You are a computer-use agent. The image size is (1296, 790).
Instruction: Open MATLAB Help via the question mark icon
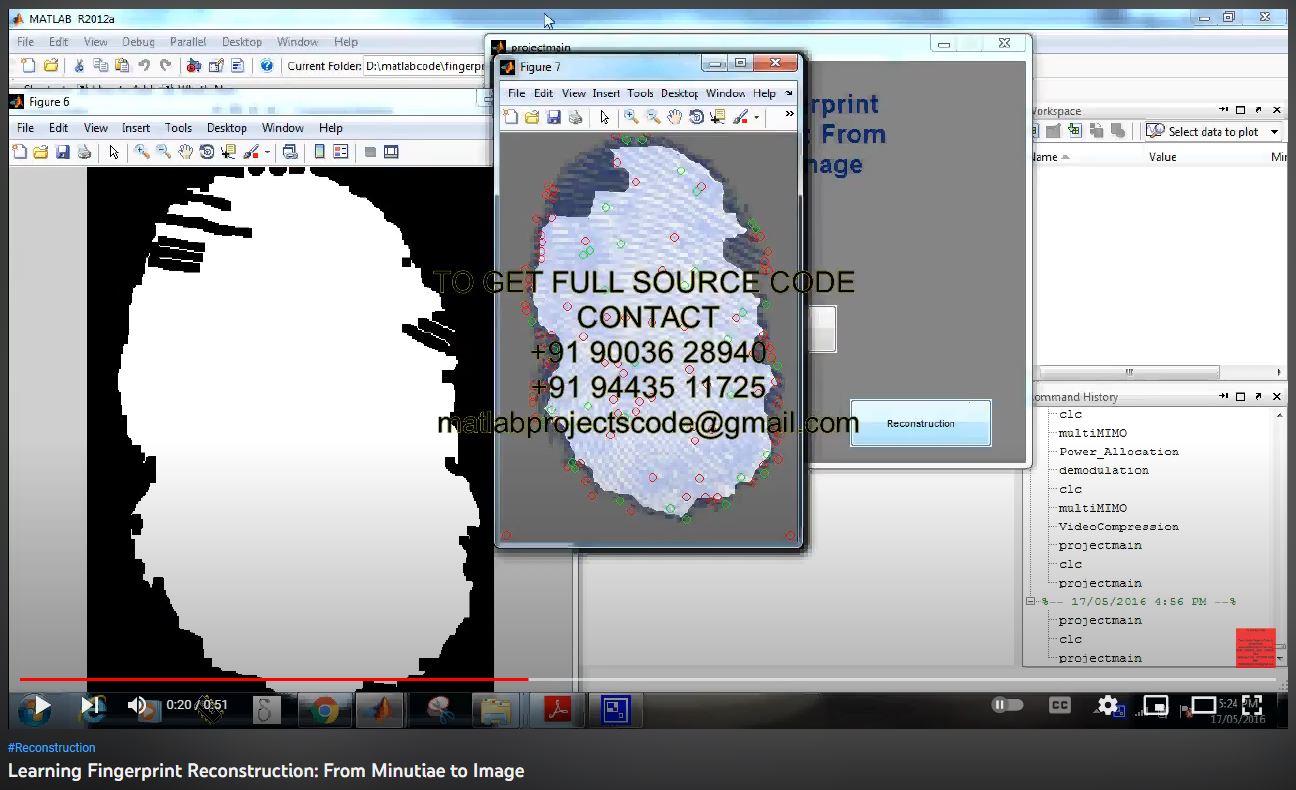point(266,66)
